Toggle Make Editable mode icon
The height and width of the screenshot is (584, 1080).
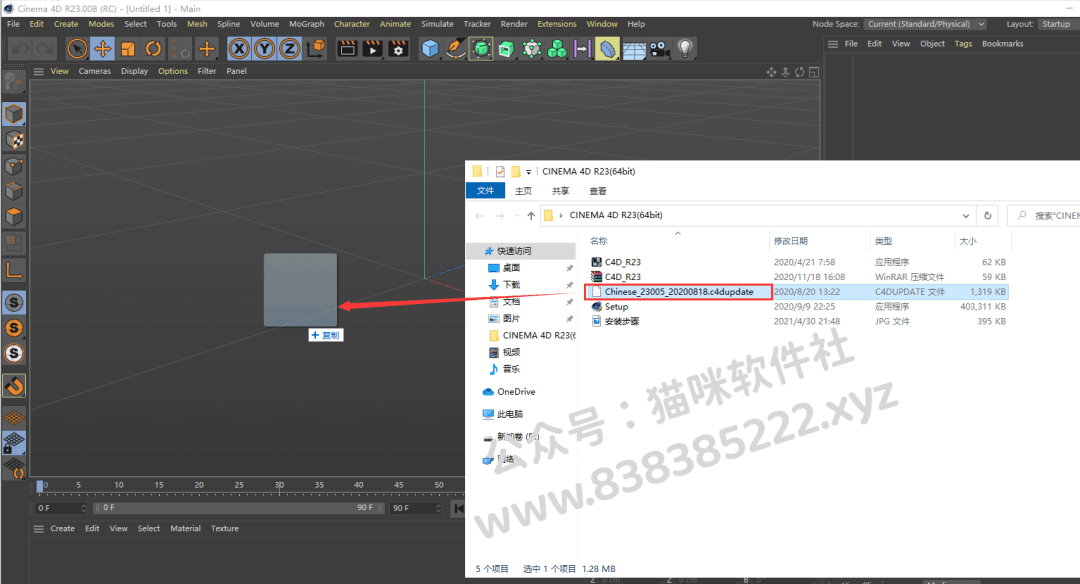coord(14,83)
